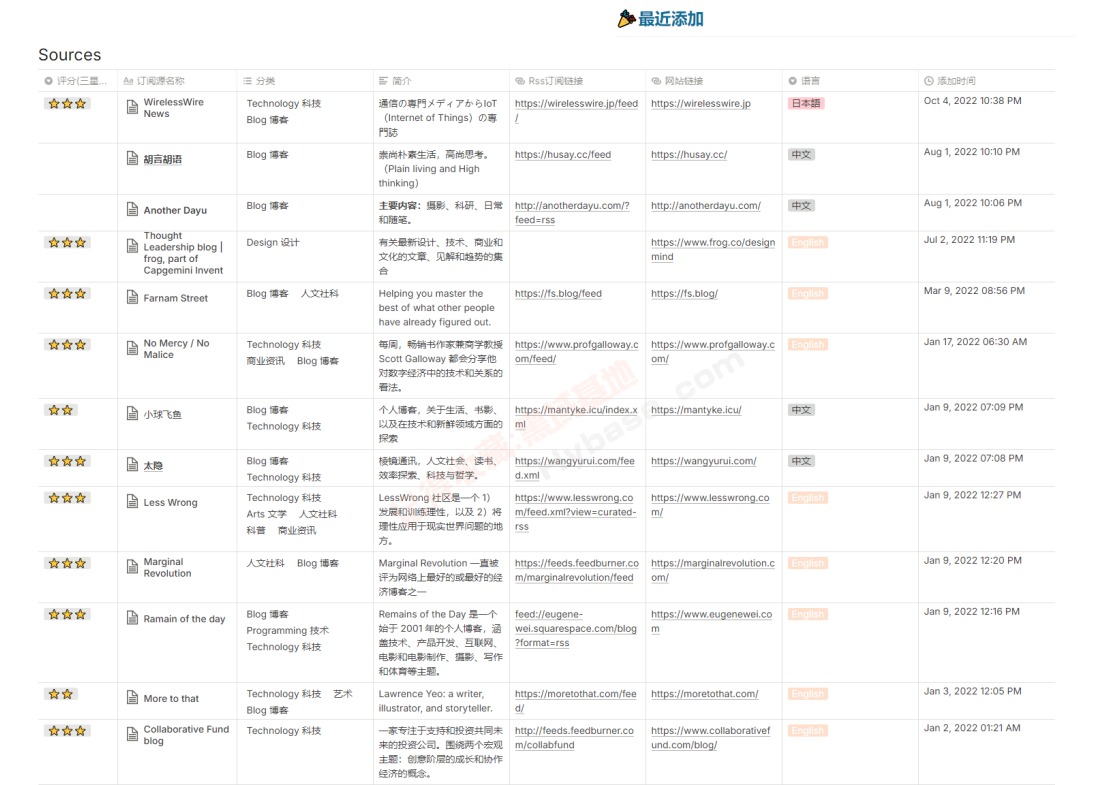This screenshot has height=785, width=1110.
Task: Click the date Jul 2, 2022 11:19 PM
Action: coord(969,240)
